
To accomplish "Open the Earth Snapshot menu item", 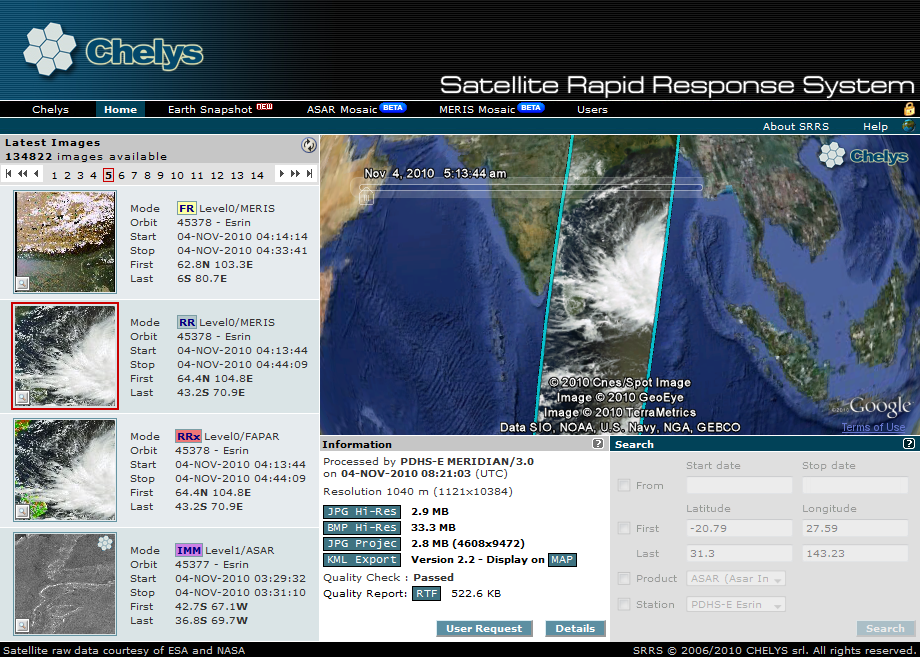I will (x=219, y=109).
